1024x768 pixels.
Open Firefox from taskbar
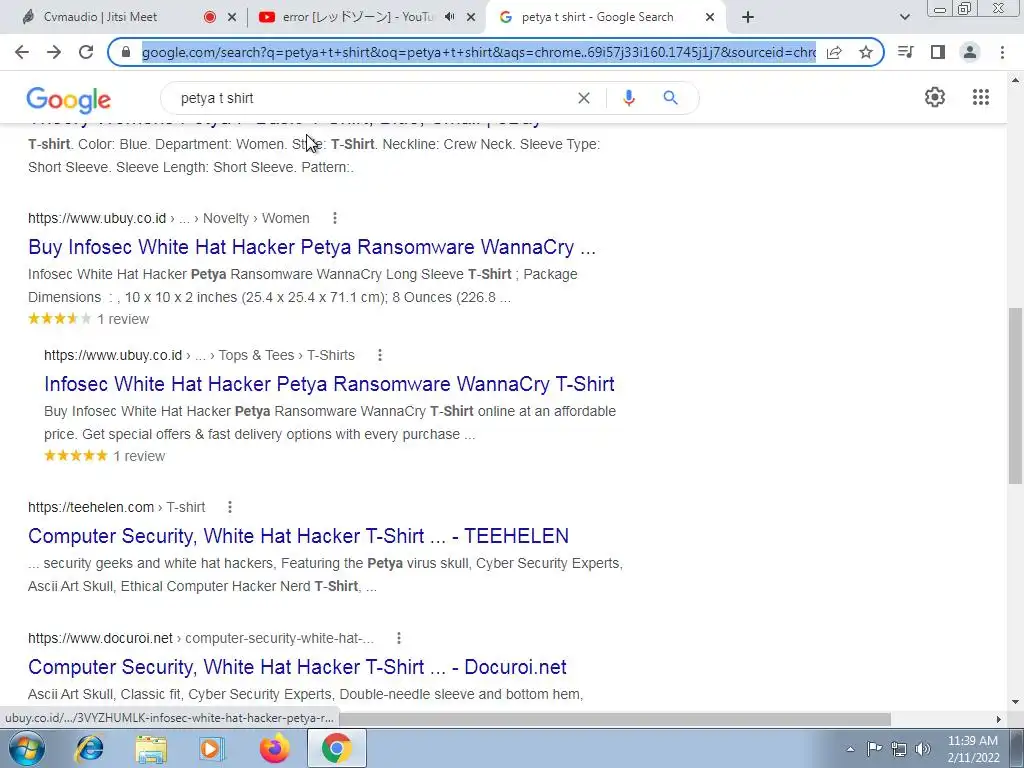click(274, 748)
